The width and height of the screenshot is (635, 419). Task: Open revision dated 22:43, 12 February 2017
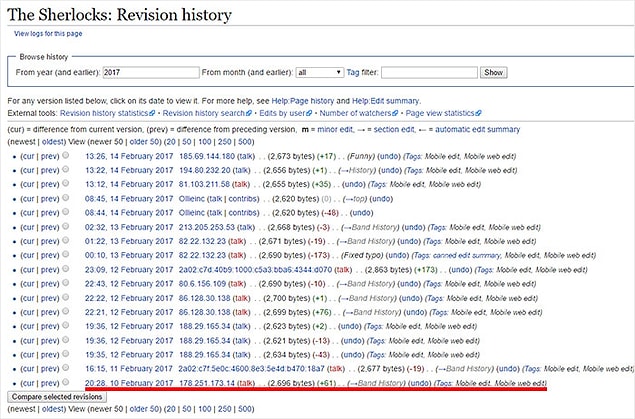tap(129, 284)
